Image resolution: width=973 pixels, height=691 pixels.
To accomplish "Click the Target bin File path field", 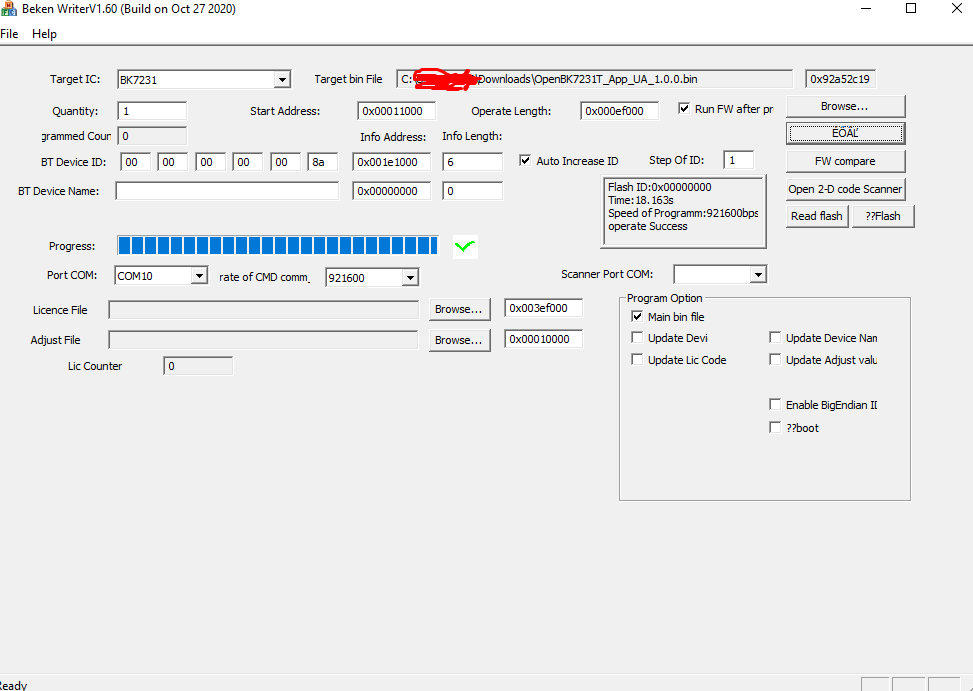I will coord(594,79).
